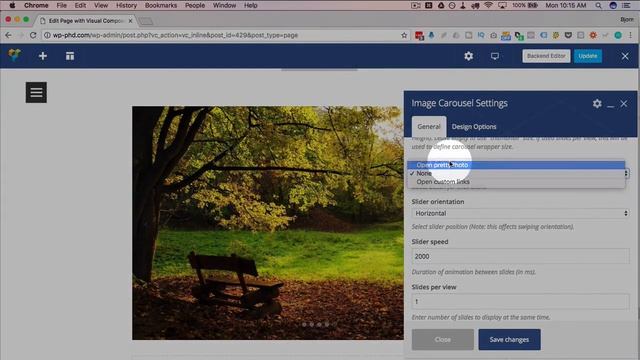This screenshot has height=360, width=640.
Task: Open the View menu
Action: coord(101,5)
